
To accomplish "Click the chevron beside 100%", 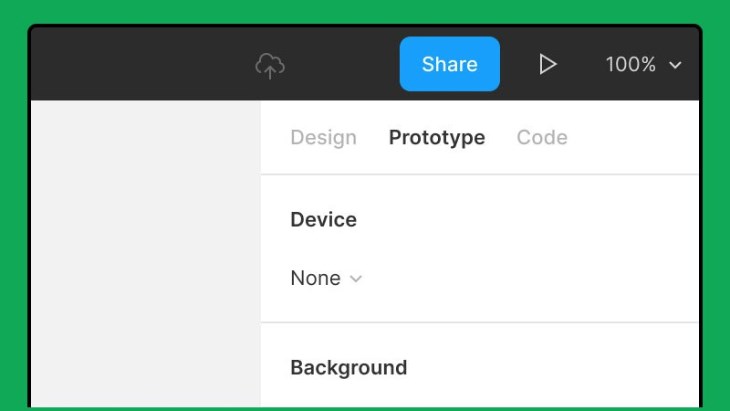I will click(x=675, y=65).
